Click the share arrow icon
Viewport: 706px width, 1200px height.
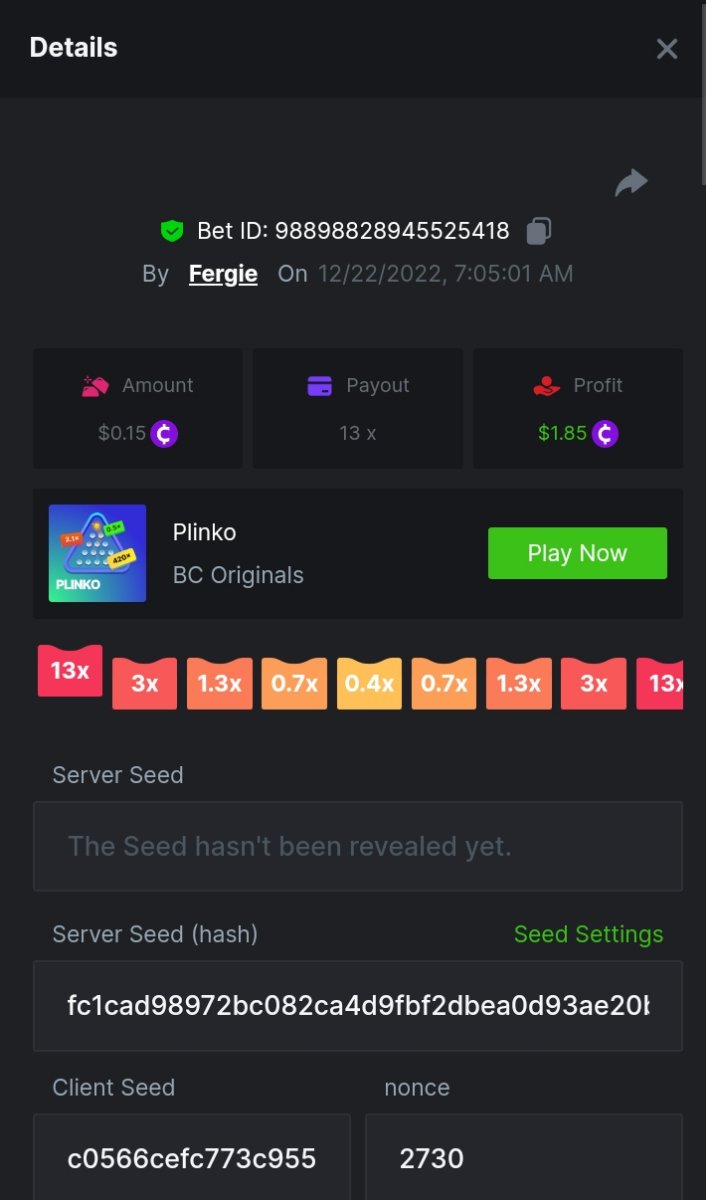(631, 183)
